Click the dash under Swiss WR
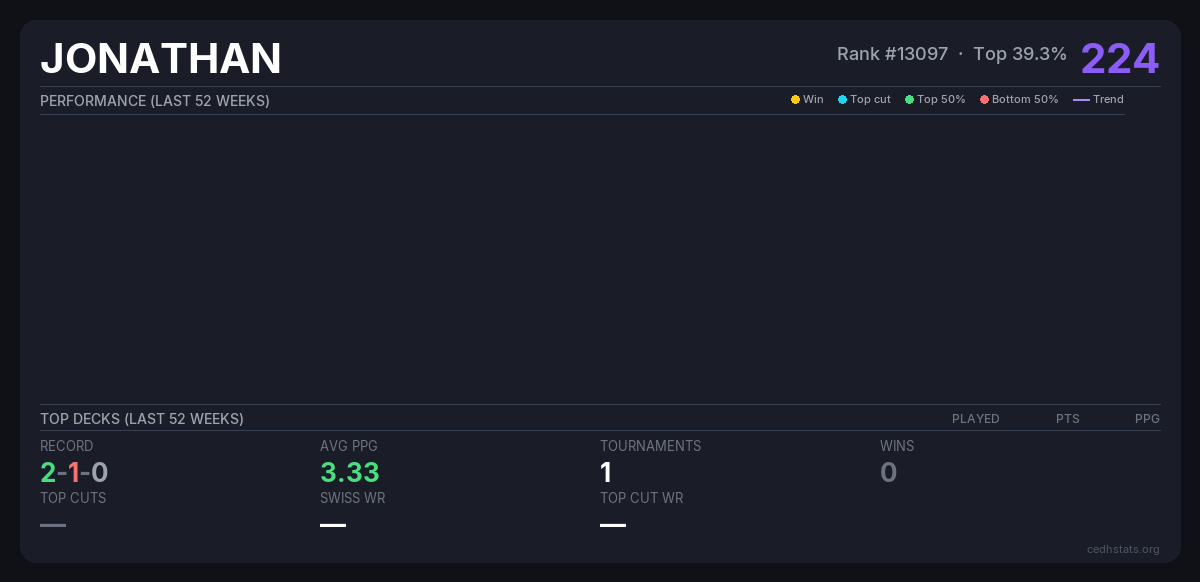The image size is (1200, 582). (x=333, y=525)
